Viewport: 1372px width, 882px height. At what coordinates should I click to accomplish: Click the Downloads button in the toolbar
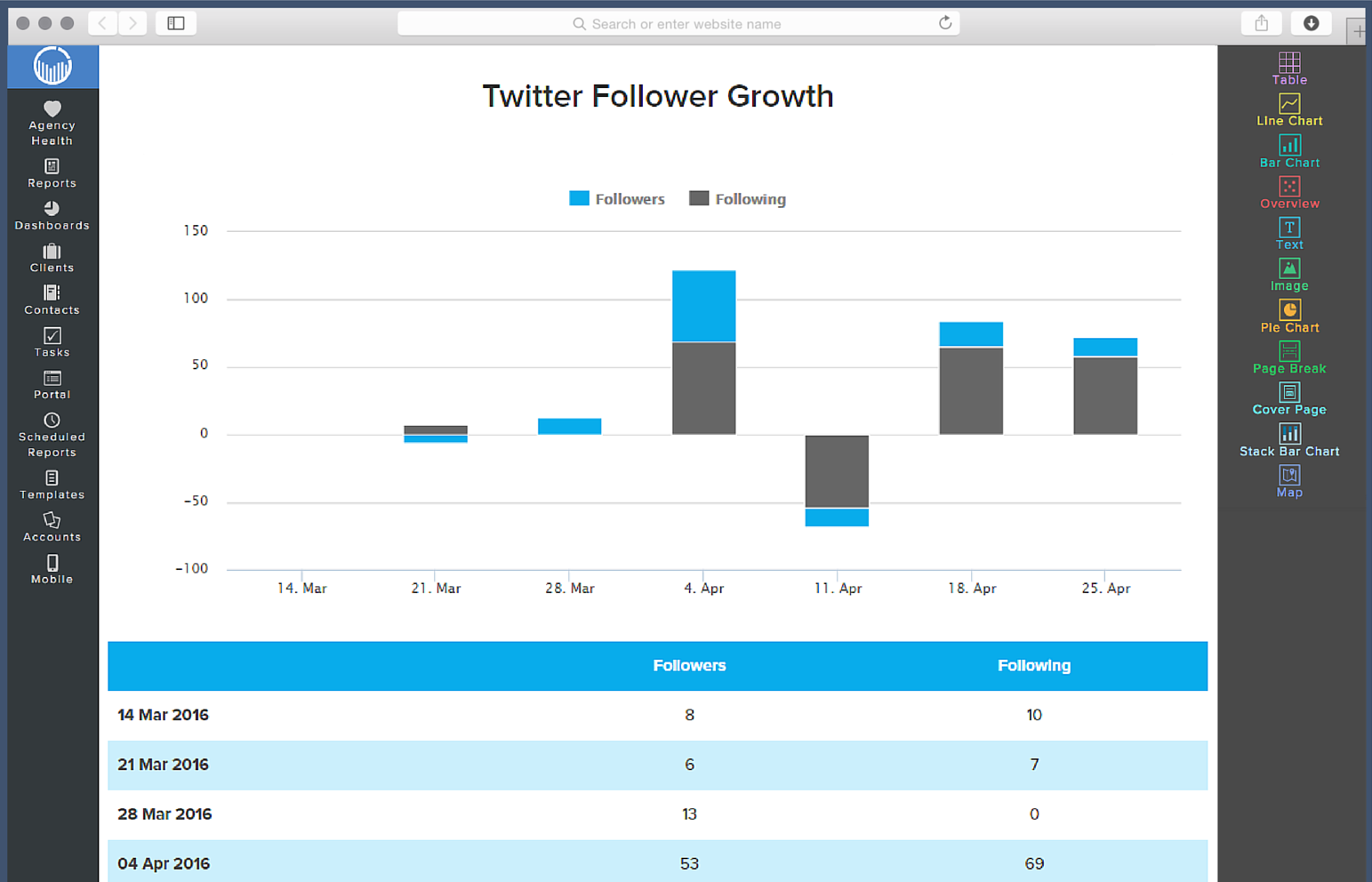1311,23
